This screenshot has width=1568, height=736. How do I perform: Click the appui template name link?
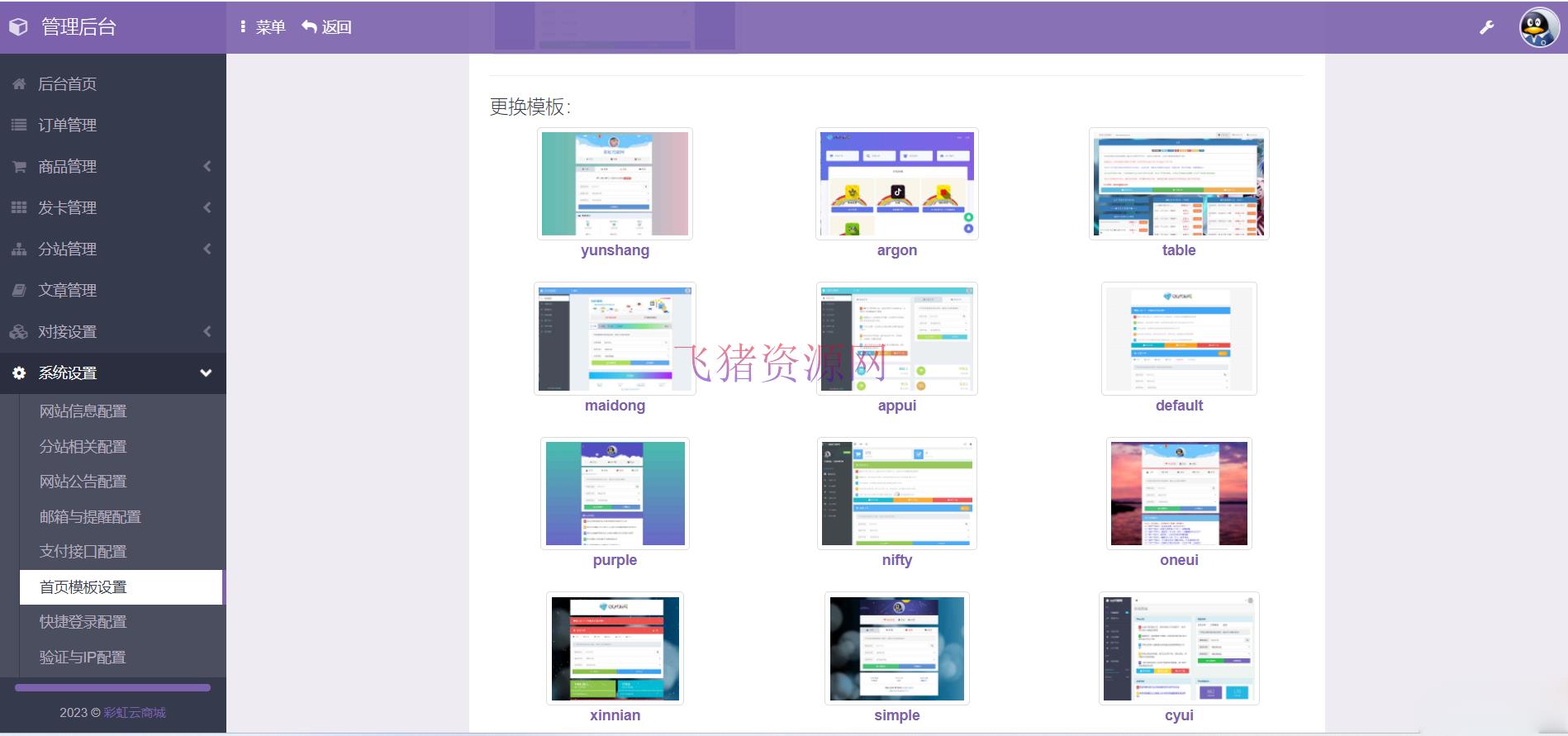coord(897,406)
